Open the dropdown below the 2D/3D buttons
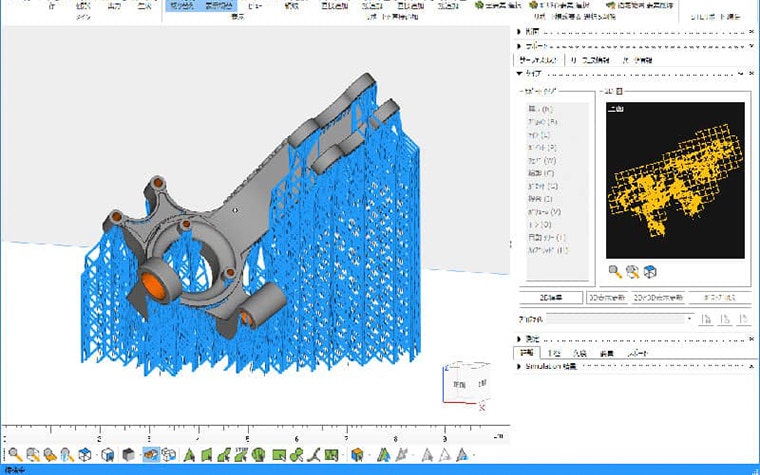760x475 pixels. point(689,319)
